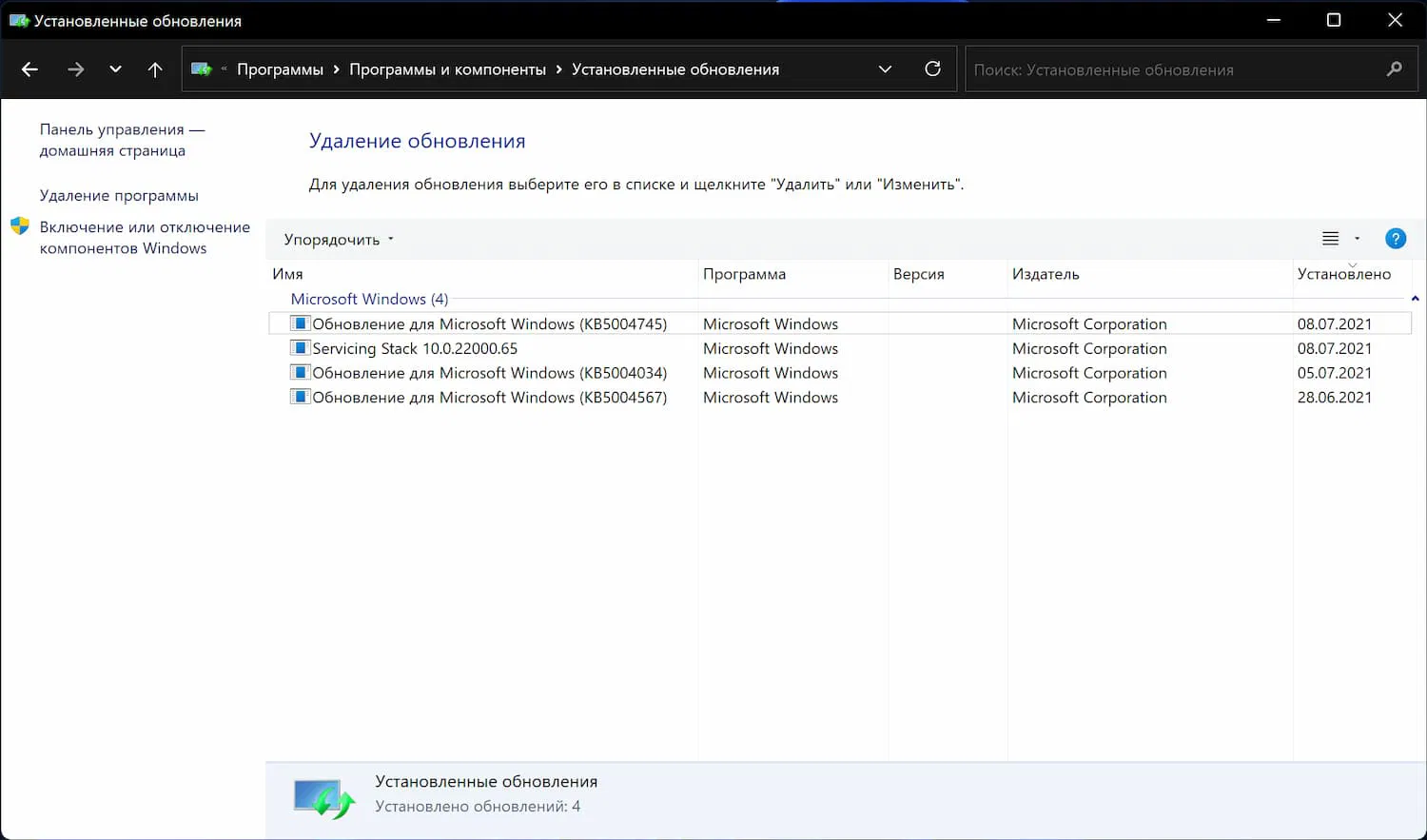The image size is (1427, 840).
Task: Click install date 28.06.2021
Action: click(1334, 398)
